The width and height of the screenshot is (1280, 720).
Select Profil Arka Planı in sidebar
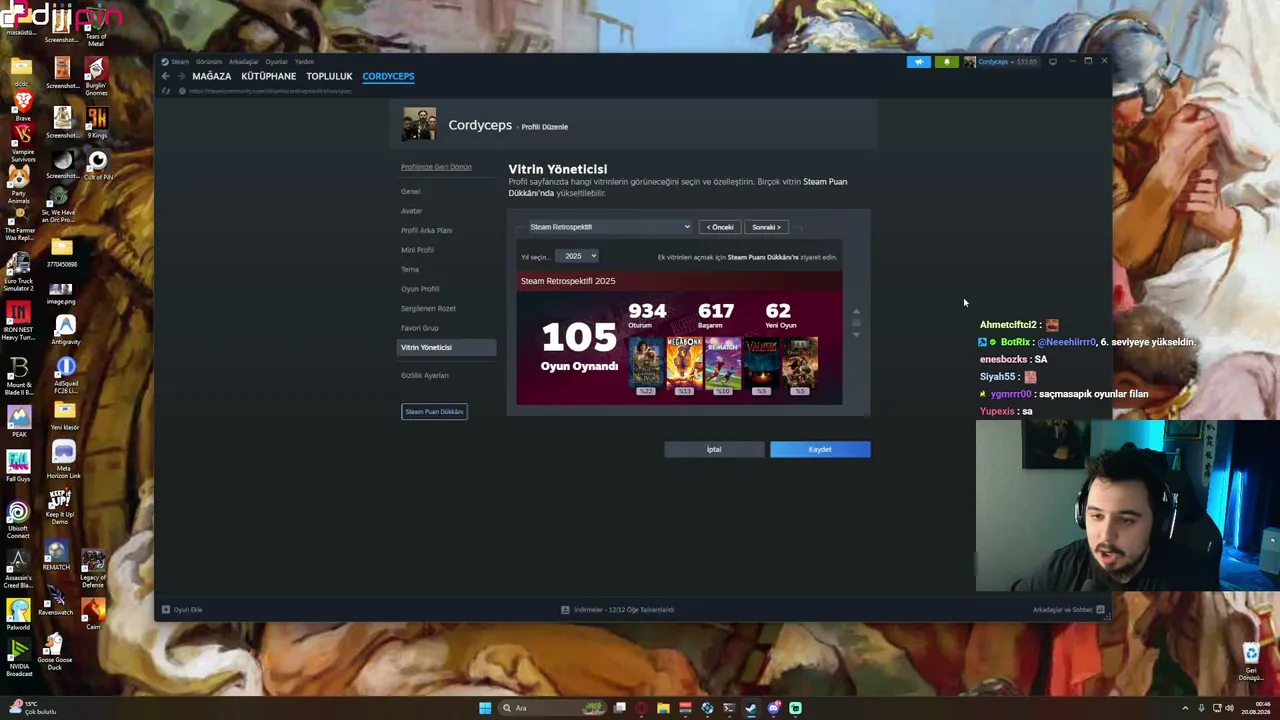click(426, 230)
